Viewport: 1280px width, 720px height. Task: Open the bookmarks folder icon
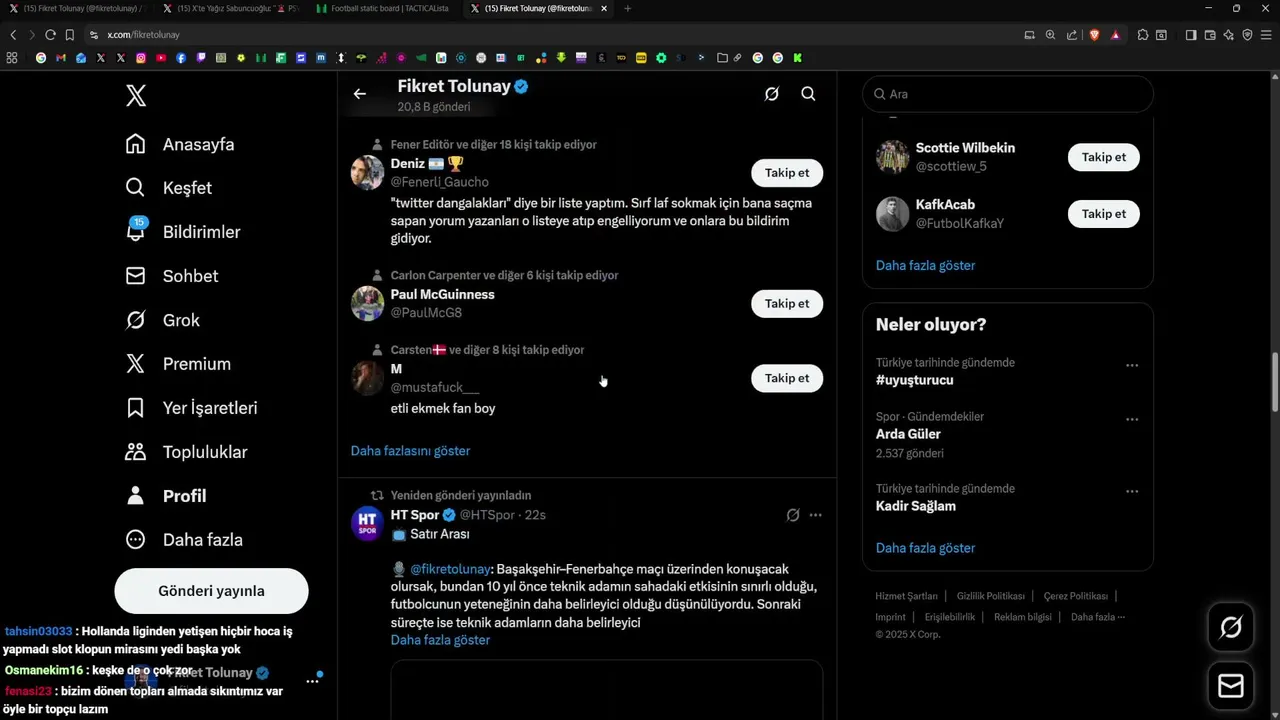pyautogui.click(x=722, y=58)
